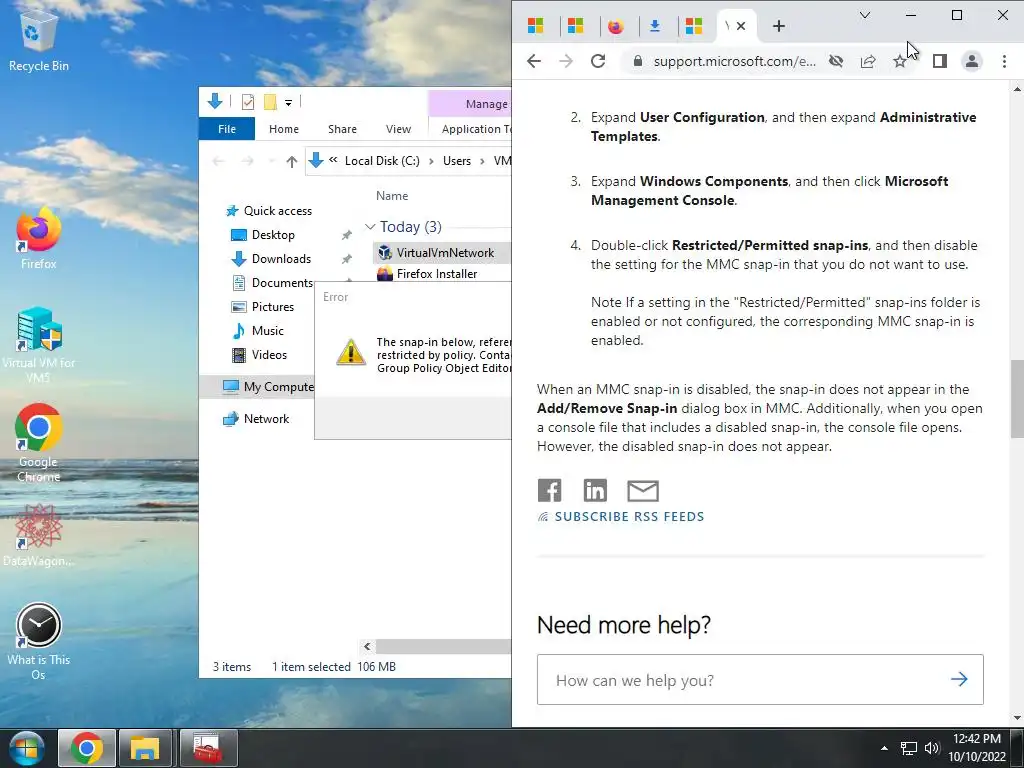Launch Firefox from the desktop shortcut

[x=38, y=238]
